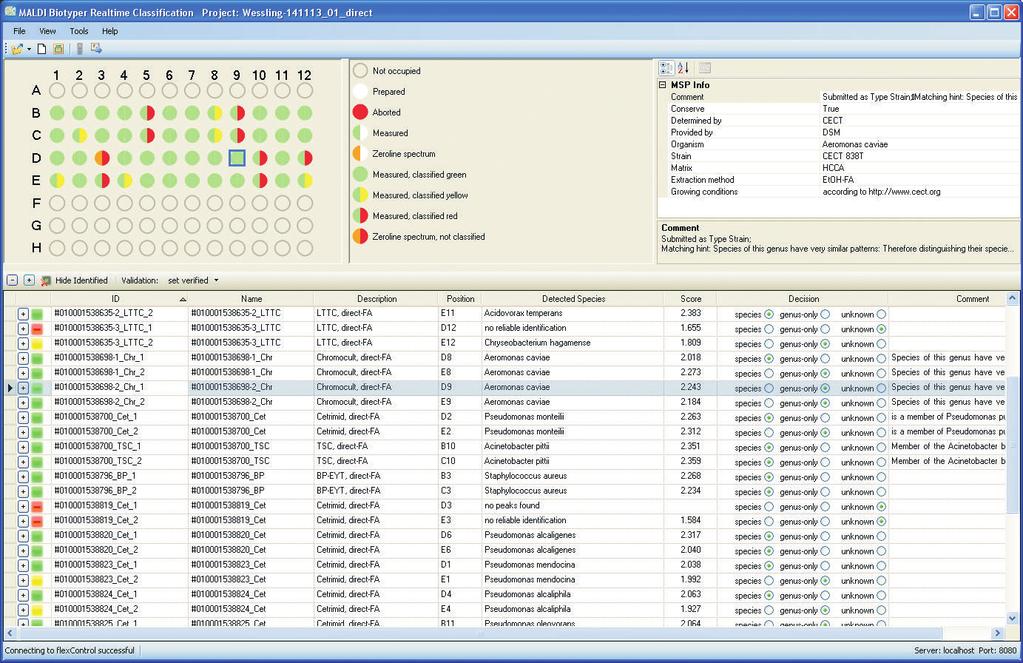
Task: Select the red-classified spot B5 on target plate
Action: coord(147,113)
